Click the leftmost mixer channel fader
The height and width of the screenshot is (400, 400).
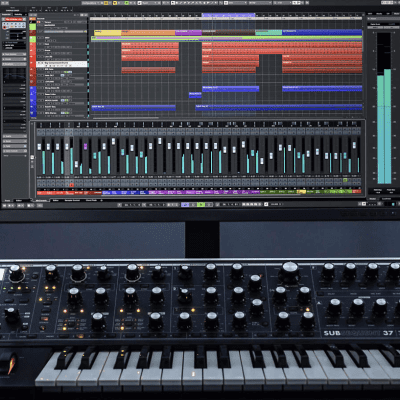40,147
